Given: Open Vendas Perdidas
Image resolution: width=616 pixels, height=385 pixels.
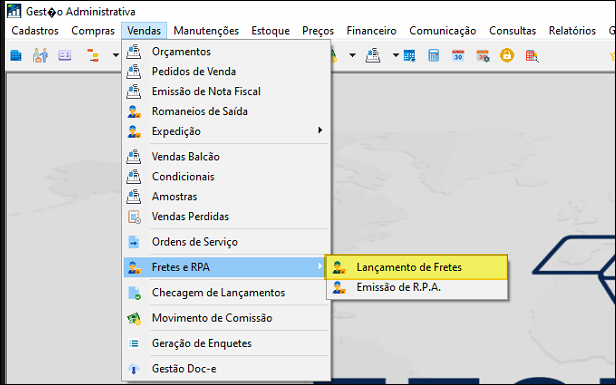Looking at the screenshot, I should 226,216.
